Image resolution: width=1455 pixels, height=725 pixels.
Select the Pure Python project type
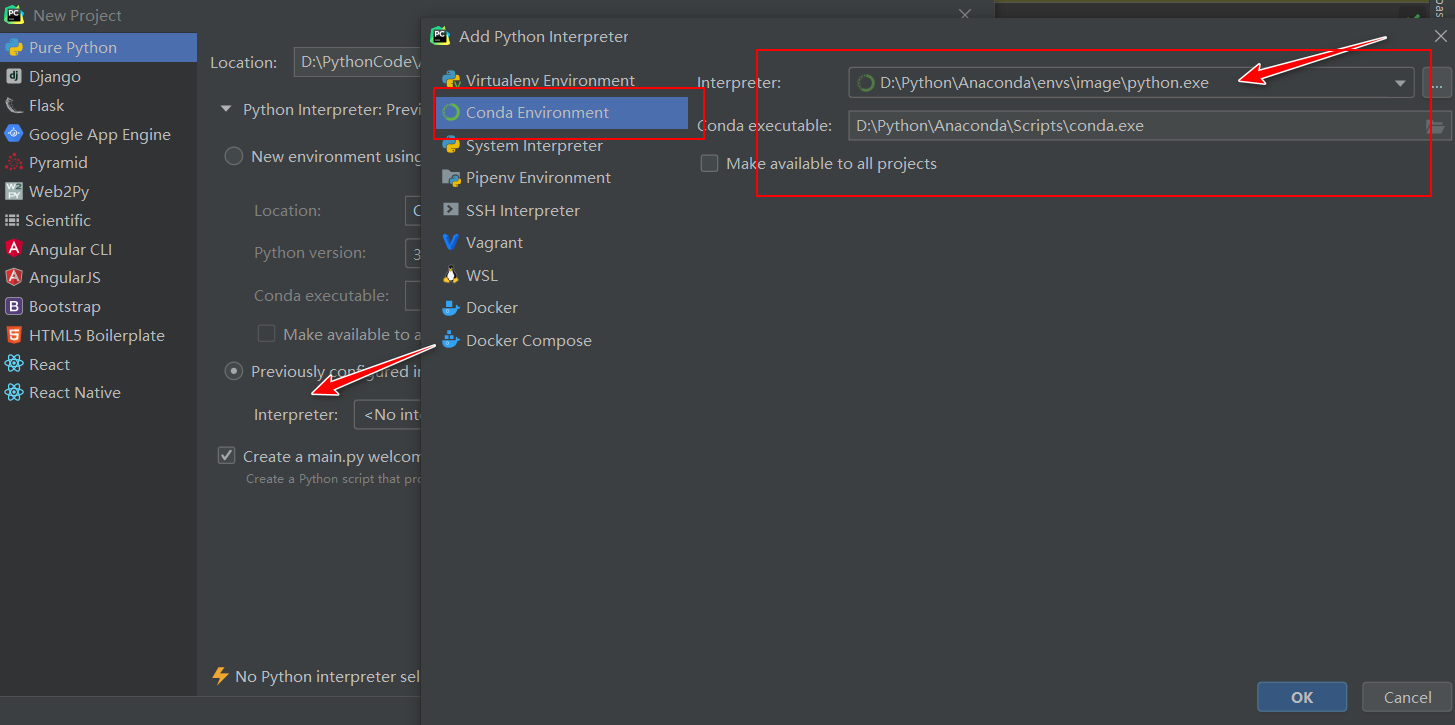click(98, 47)
